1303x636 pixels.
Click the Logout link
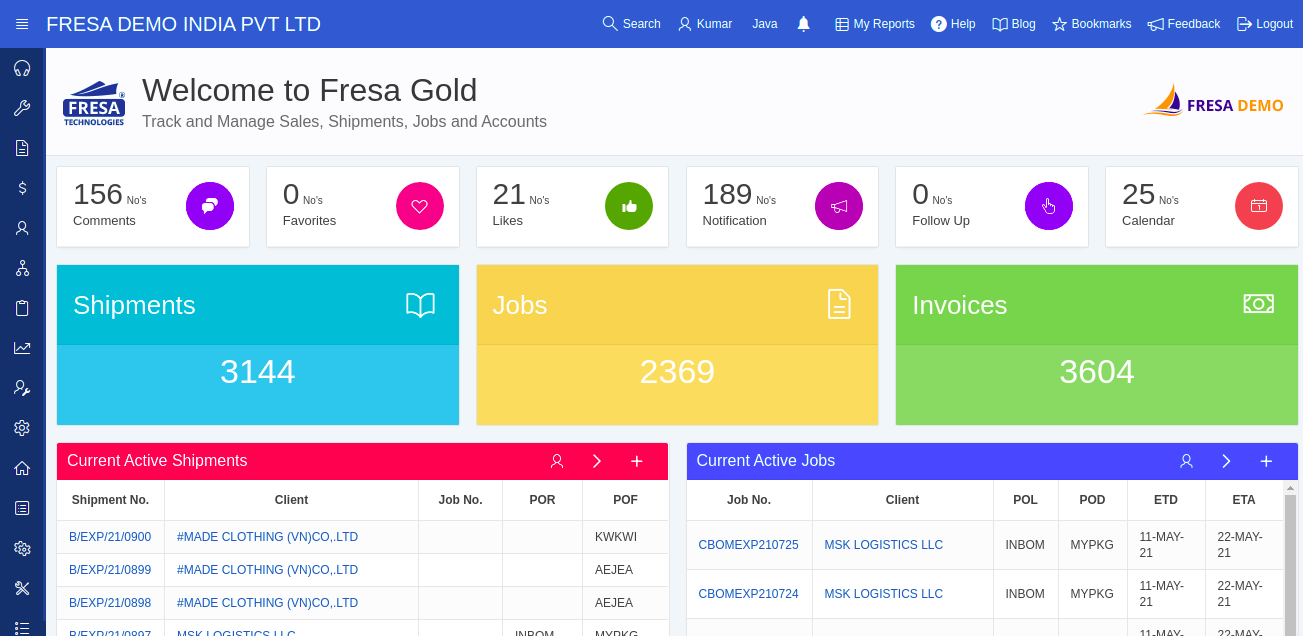coord(1264,23)
